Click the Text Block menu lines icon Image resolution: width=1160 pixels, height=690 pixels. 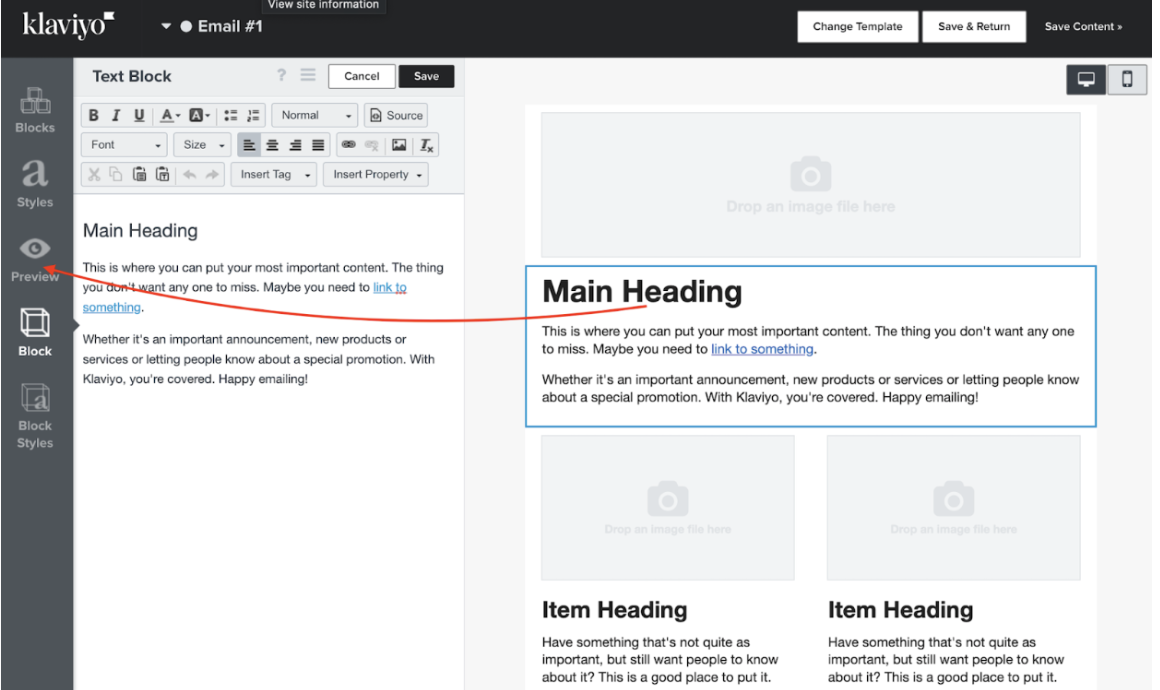(x=308, y=75)
